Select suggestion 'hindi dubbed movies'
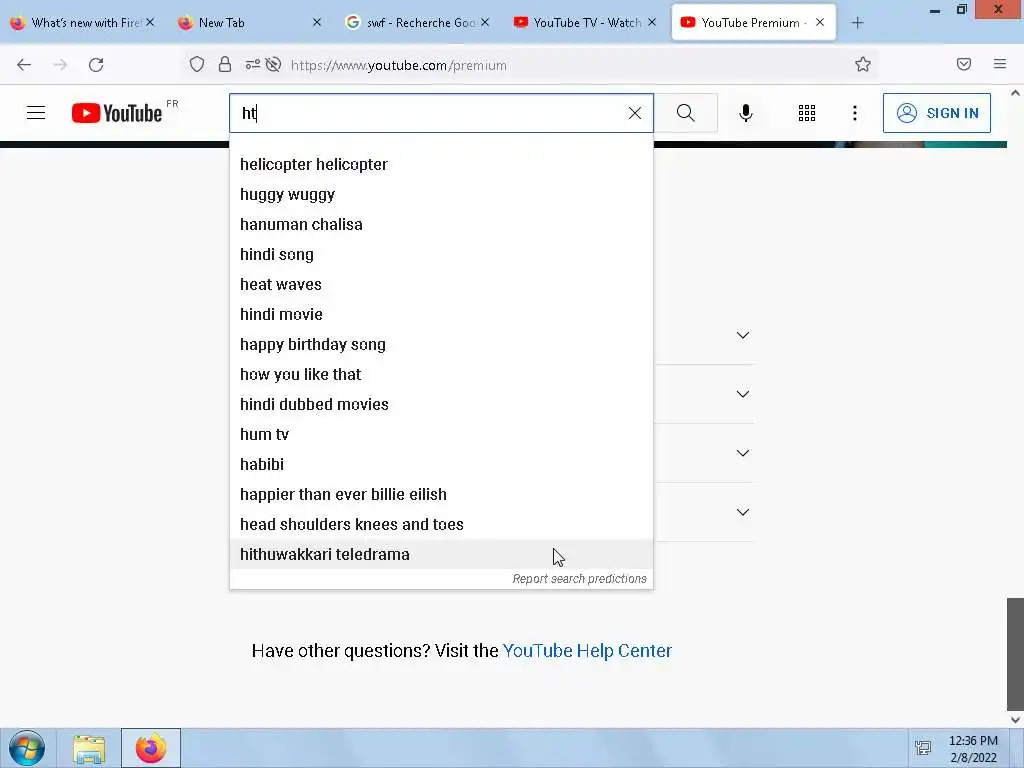Image resolution: width=1024 pixels, height=768 pixels. [x=441, y=405]
